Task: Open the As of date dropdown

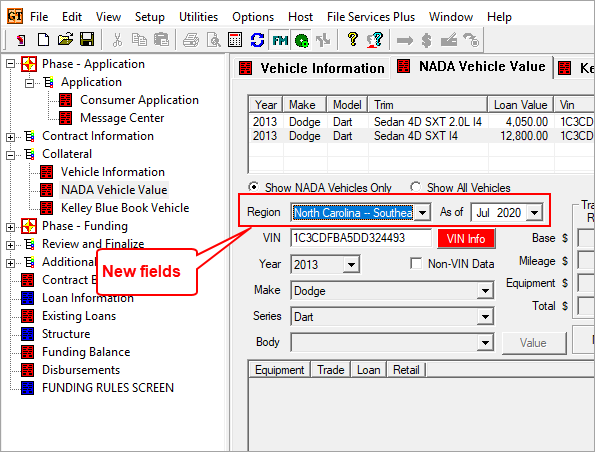Action: pos(534,213)
